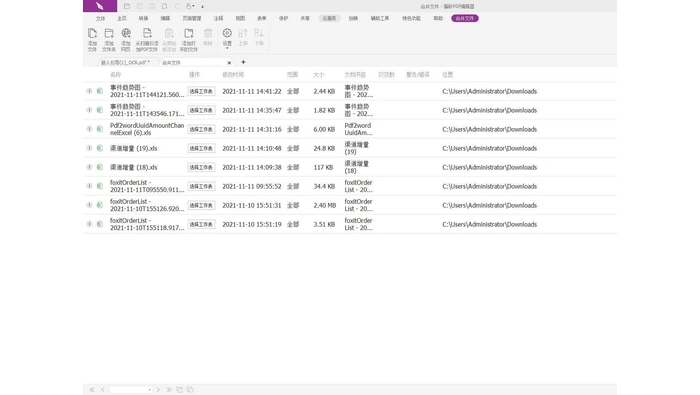This screenshot has width=700, height=395.
Task: Click the redo arrow in quick access bar
Action: pos(177,6)
